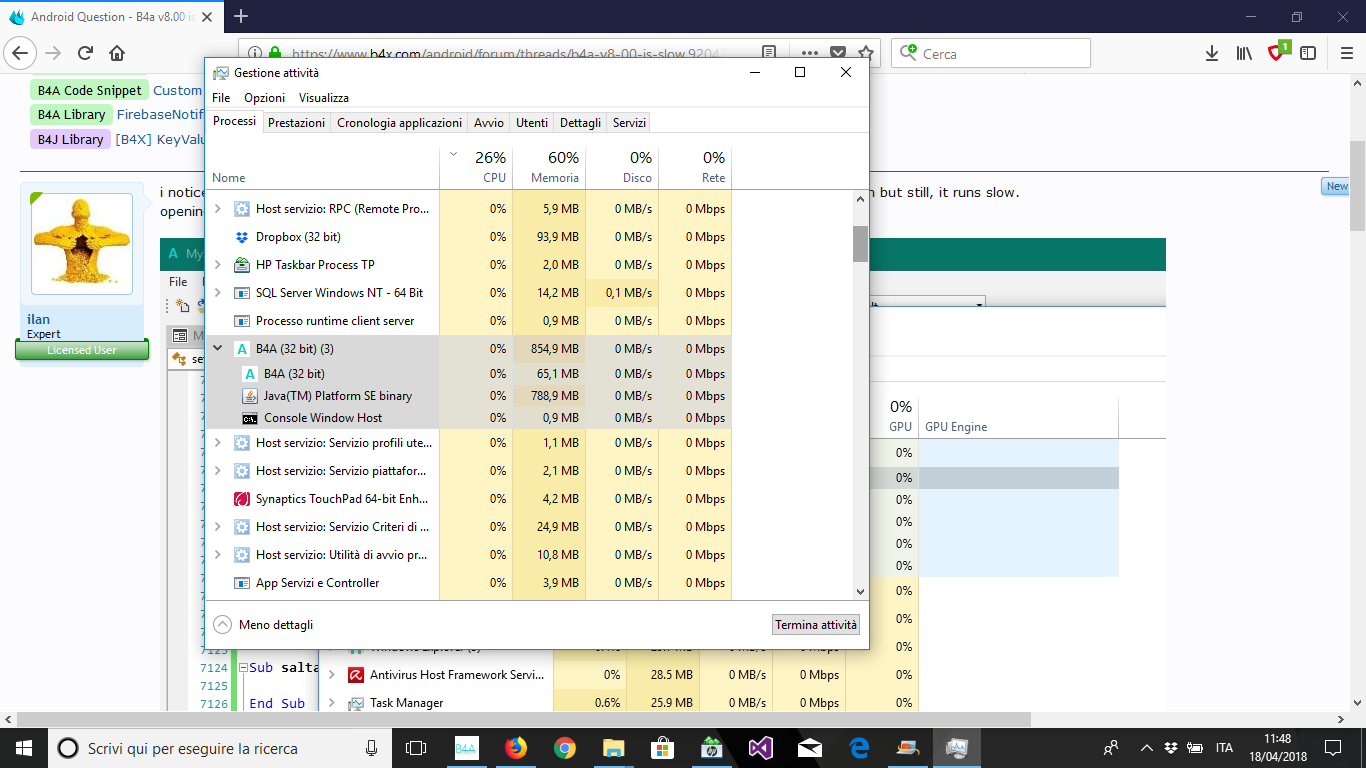Open the Firefox Library icon

[x=1242, y=53]
